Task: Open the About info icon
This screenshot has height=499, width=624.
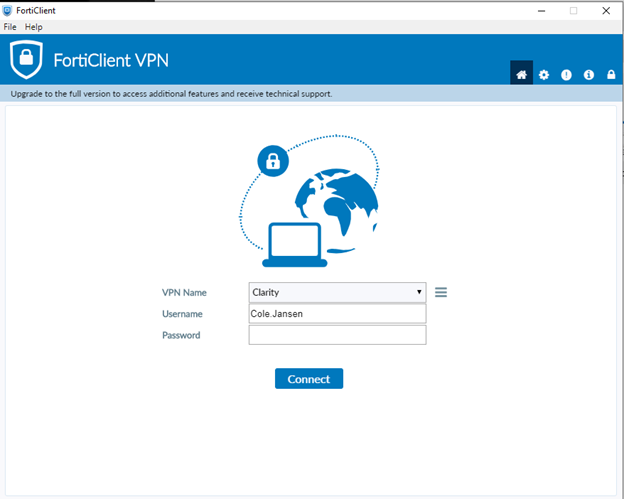Action: point(589,74)
